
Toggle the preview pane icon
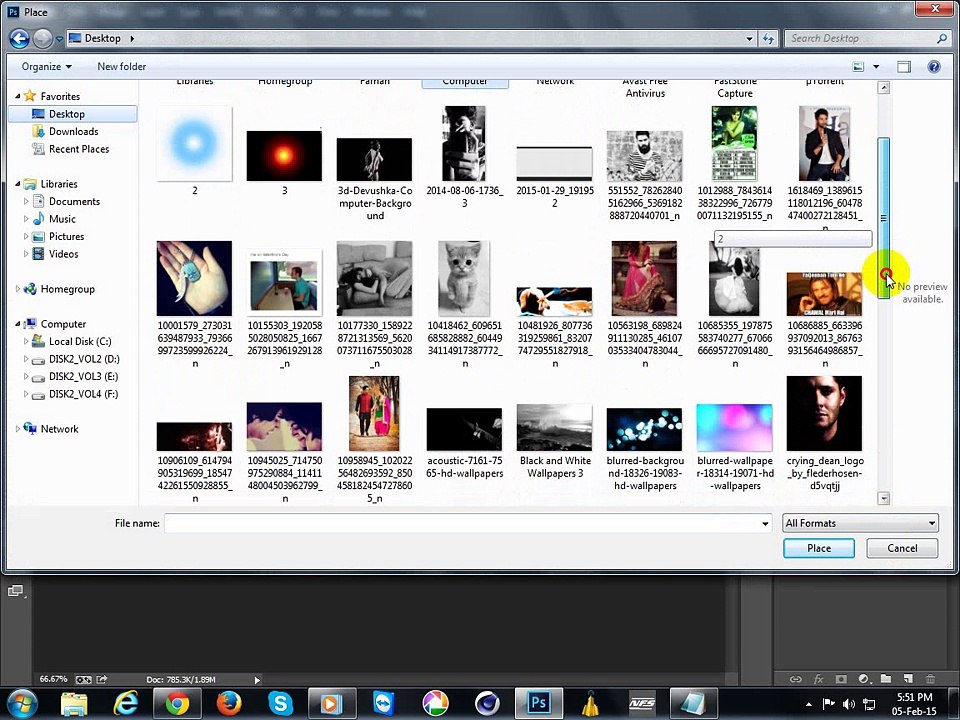[x=904, y=67]
